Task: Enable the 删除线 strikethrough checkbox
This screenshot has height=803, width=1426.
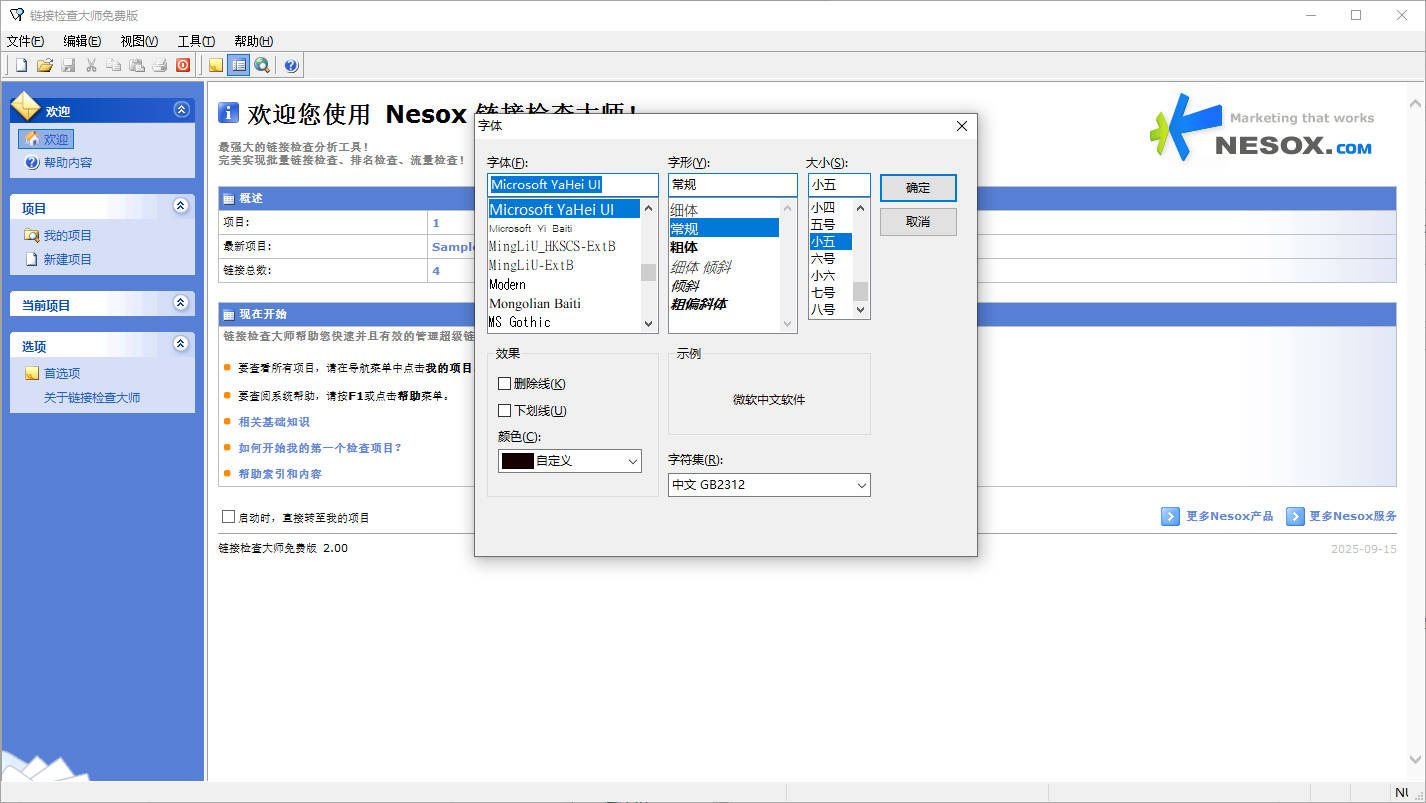Action: pyautogui.click(x=504, y=384)
